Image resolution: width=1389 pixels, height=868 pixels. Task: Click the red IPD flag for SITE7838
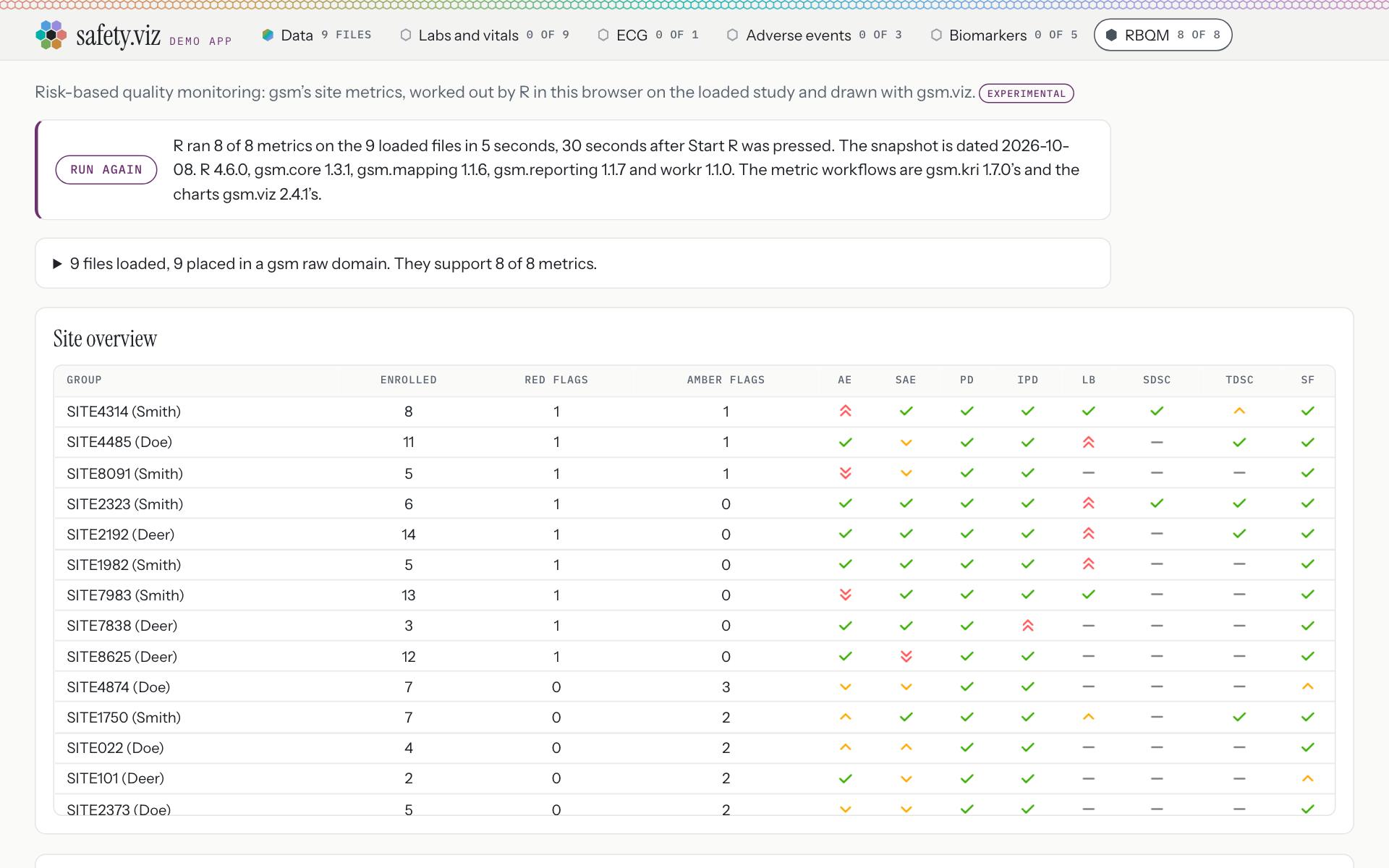tap(1027, 626)
